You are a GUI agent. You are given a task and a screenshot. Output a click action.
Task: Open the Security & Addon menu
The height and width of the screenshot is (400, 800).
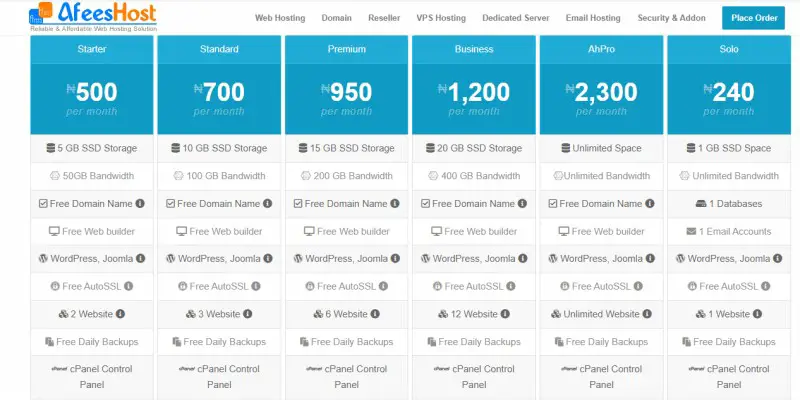tap(671, 18)
